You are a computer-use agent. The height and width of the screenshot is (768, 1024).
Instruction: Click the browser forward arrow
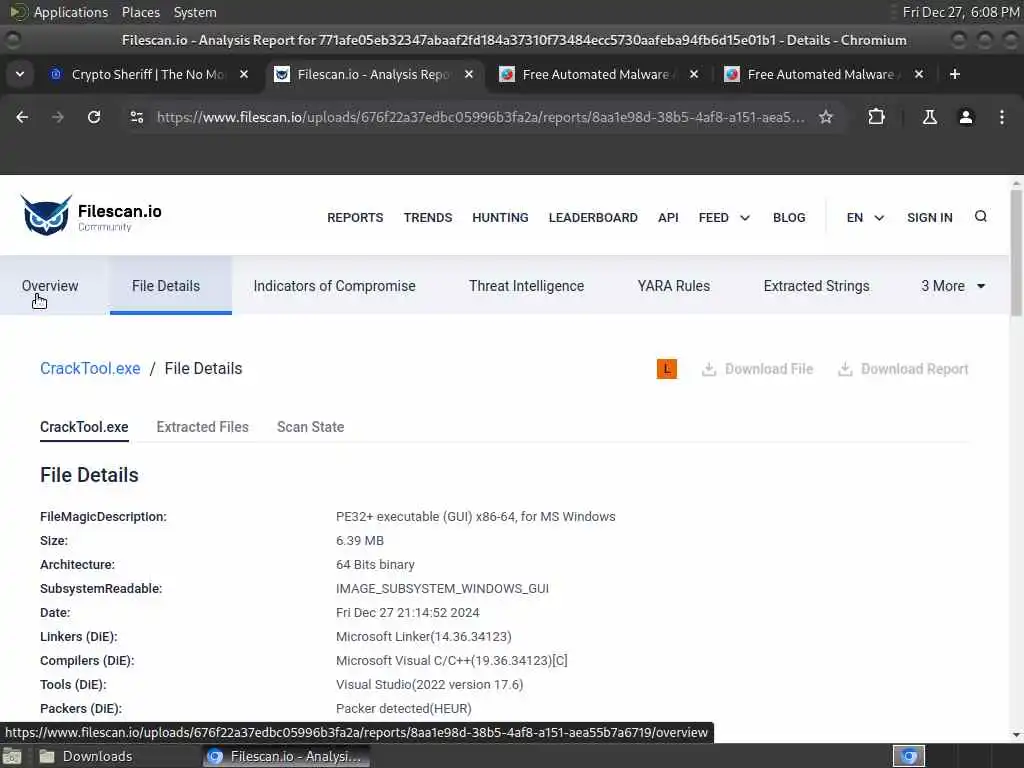(57, 117)
